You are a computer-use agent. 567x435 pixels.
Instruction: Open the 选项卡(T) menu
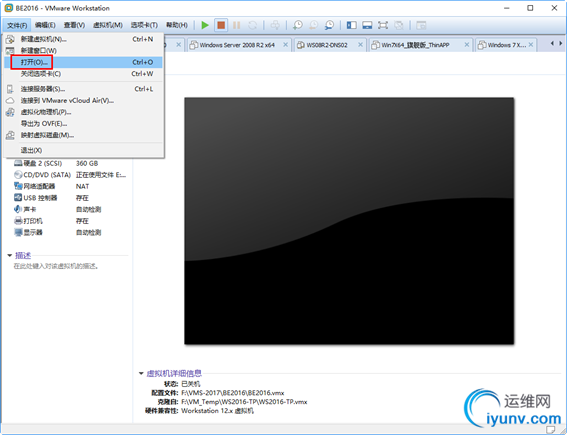click(144, 25)
